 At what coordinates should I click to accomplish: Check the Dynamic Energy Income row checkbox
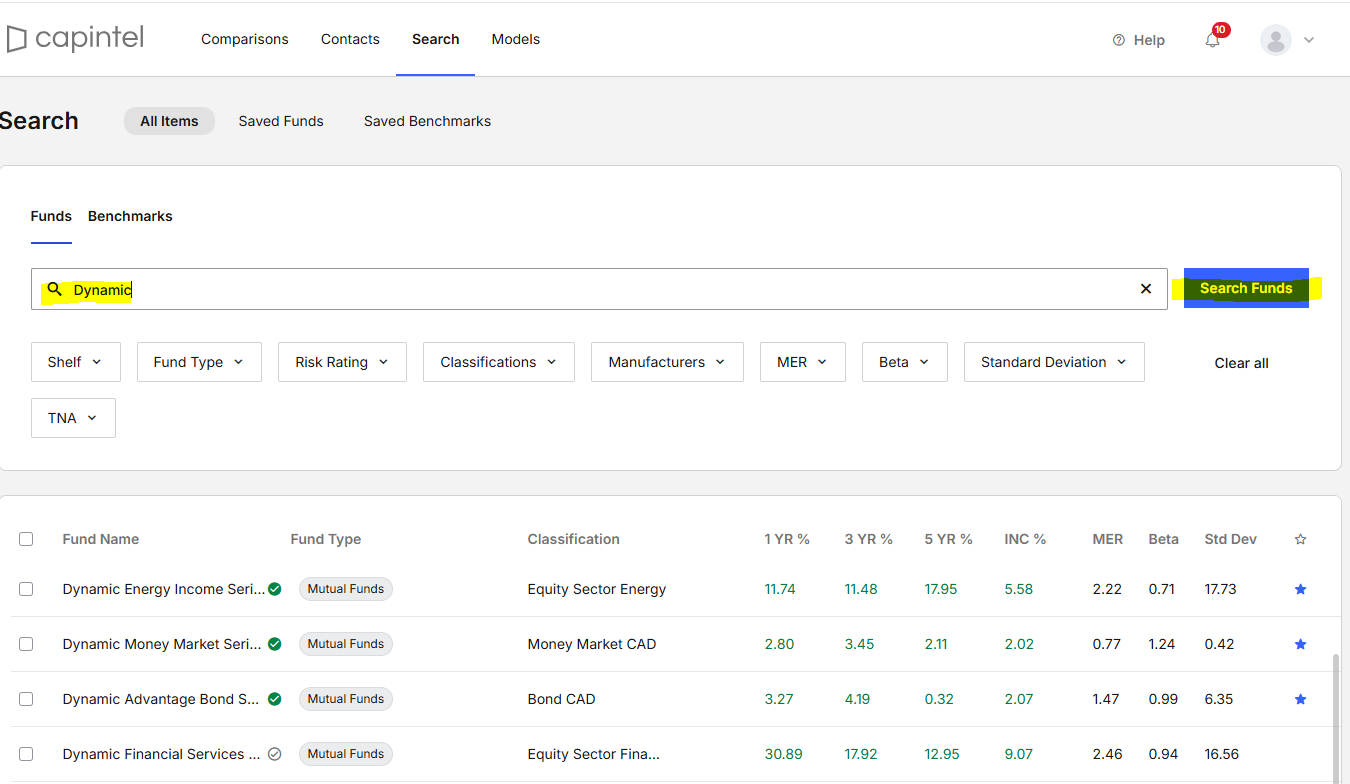point(26,589)
